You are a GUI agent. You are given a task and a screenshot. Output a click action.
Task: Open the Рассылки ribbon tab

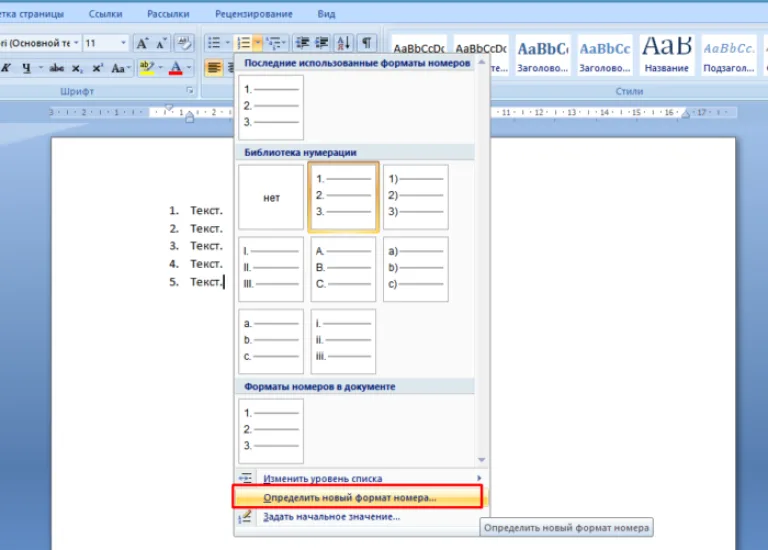point(168,14)
